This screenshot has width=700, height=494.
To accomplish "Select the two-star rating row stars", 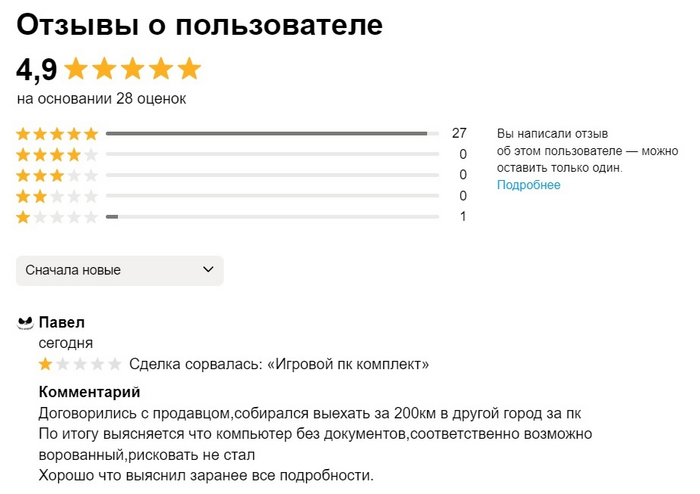I will (x=57, y=196).
